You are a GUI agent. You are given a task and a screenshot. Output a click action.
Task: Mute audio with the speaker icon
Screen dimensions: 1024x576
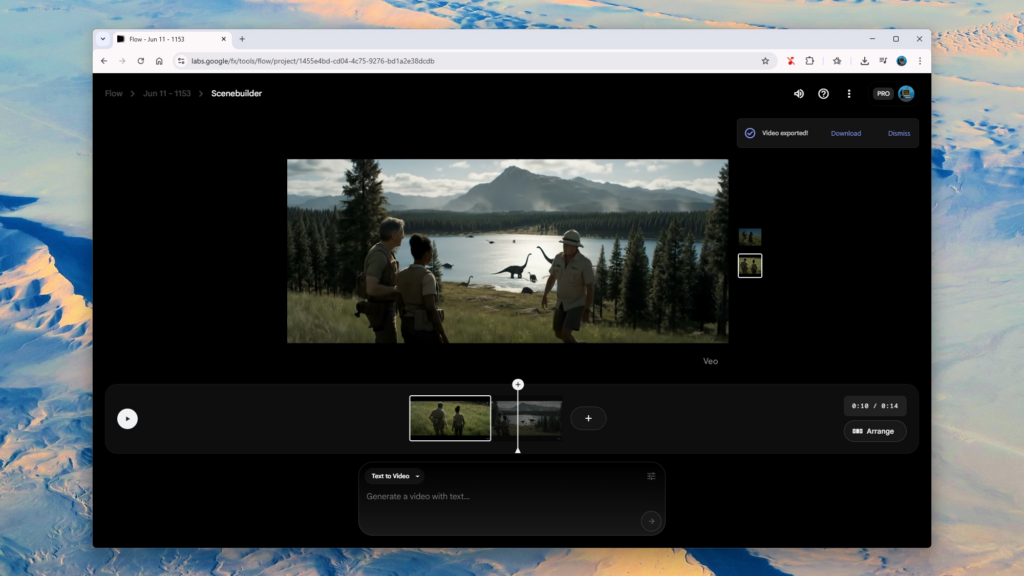tap(799, 93)
